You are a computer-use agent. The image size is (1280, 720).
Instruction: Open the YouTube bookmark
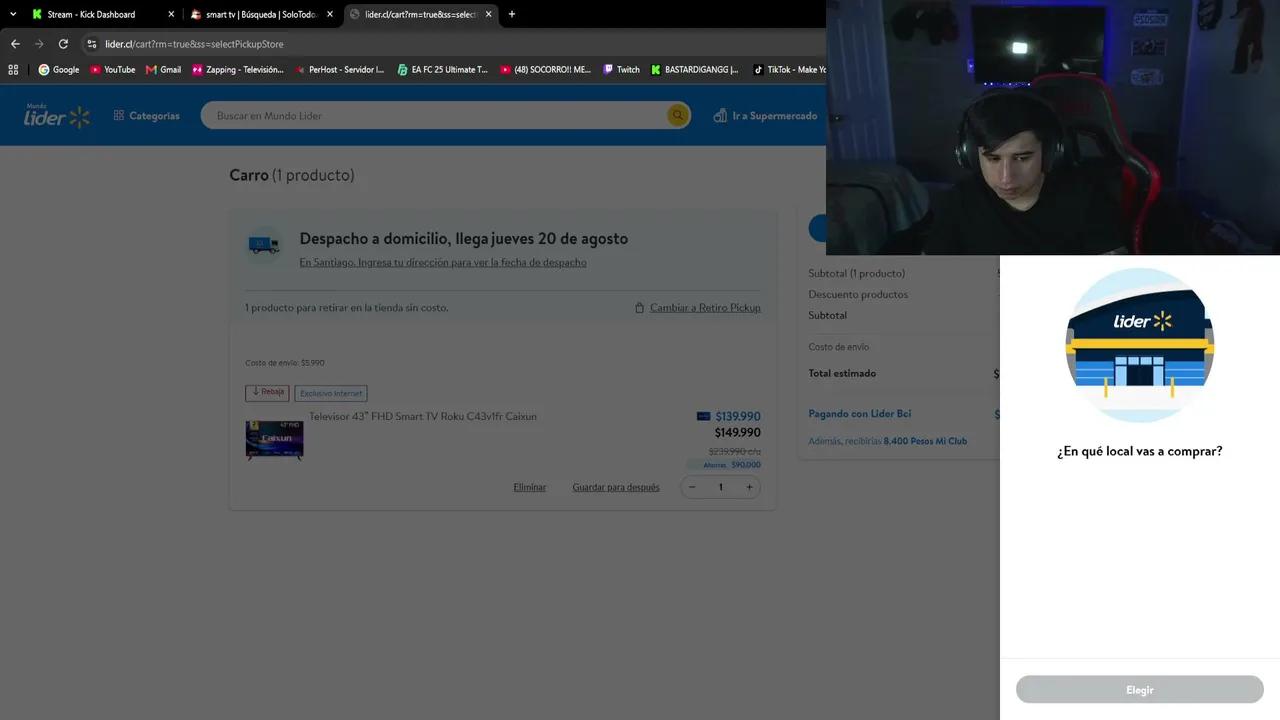[x=113, y=70]
